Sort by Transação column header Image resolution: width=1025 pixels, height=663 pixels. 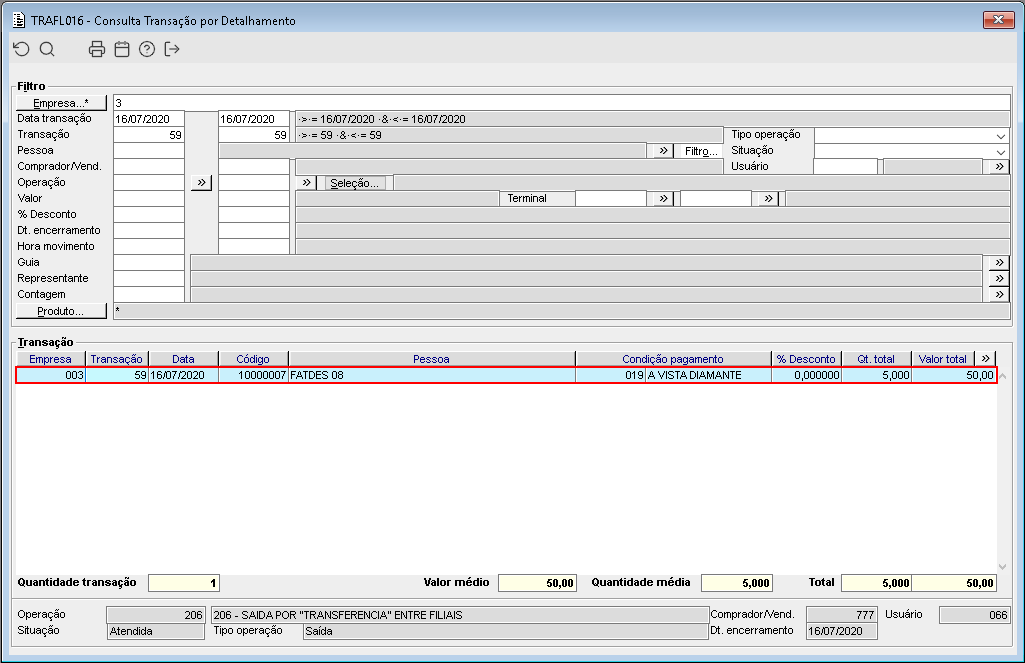tap(116, 359)
